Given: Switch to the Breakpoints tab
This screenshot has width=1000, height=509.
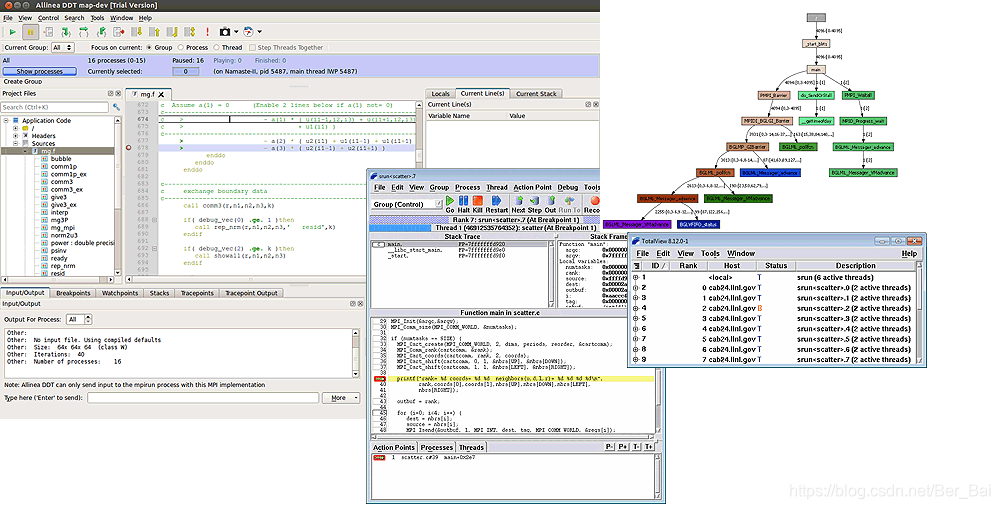Looking at the screenshot, I should 73,293.
